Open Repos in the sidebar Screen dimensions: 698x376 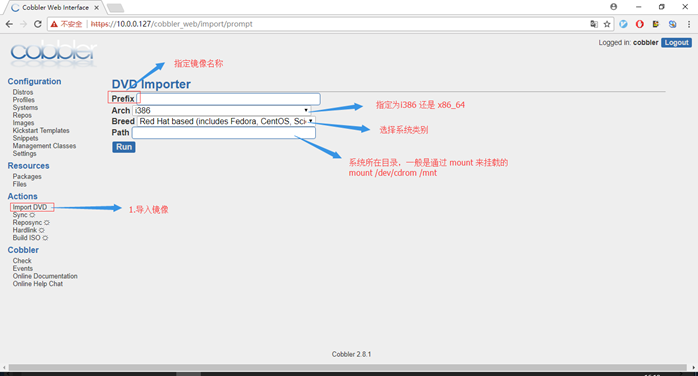22,115
